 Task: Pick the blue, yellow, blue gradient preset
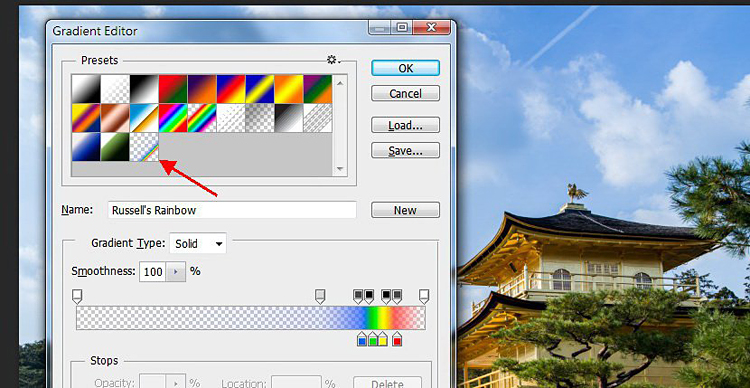pyautogui.click(x=260, y=89)
